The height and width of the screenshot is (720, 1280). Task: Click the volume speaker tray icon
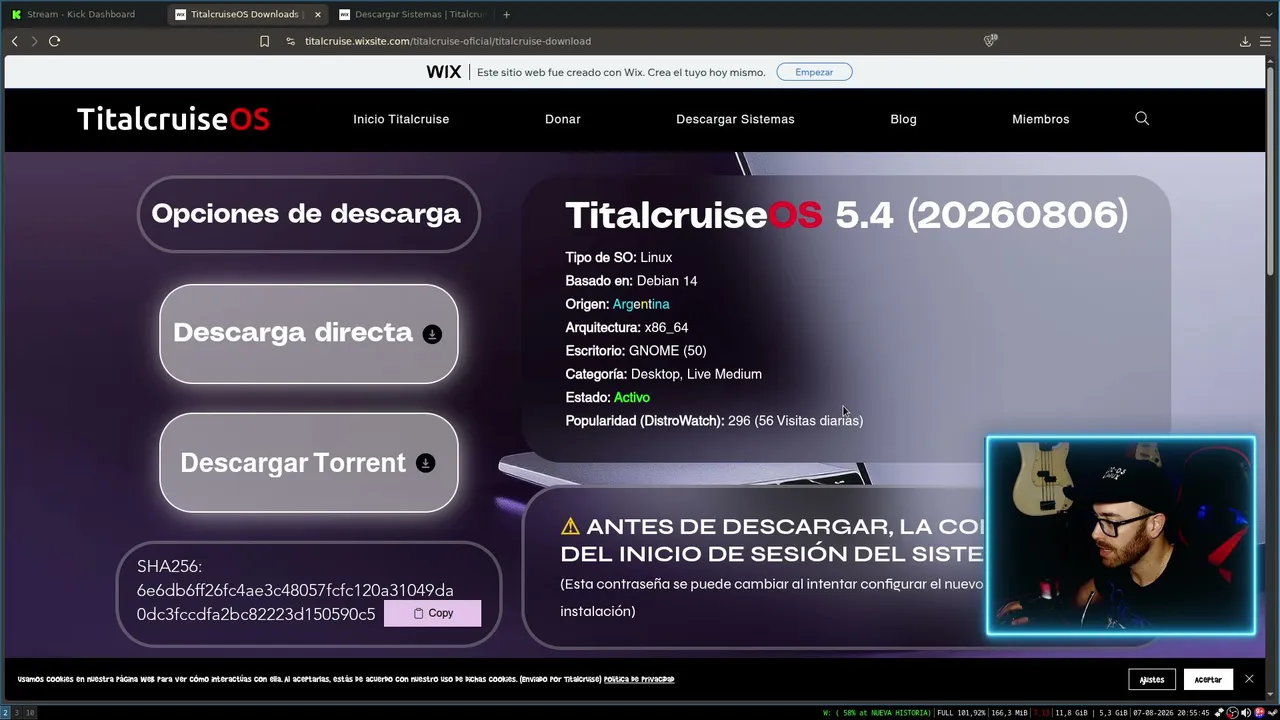click(x=1246, y=713)
